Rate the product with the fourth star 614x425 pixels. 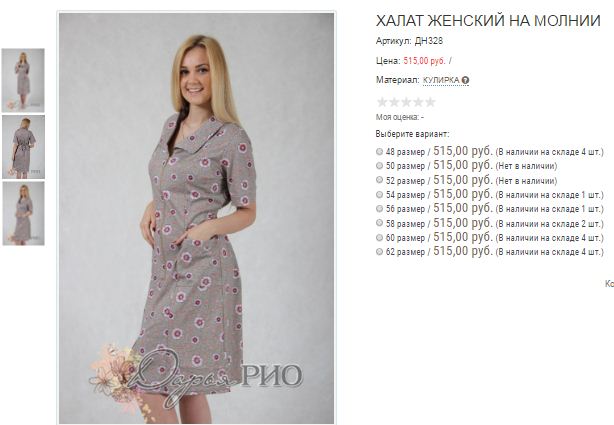point(418,102)
